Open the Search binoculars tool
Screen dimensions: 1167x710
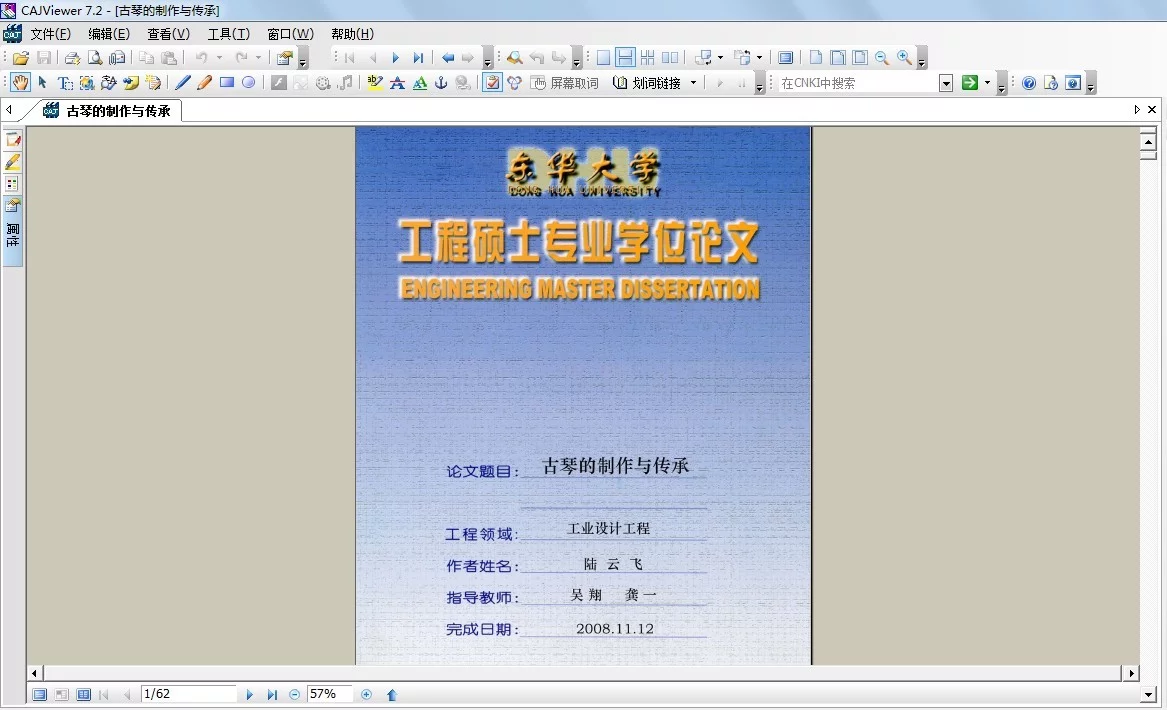click(x=514, y=58)
